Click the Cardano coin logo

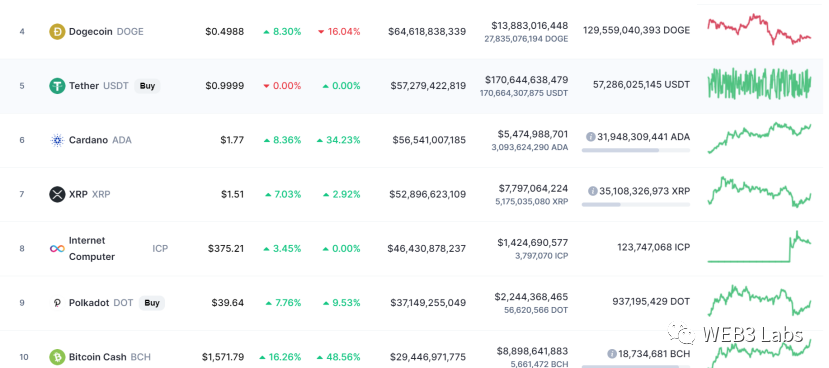pos(57,140)
